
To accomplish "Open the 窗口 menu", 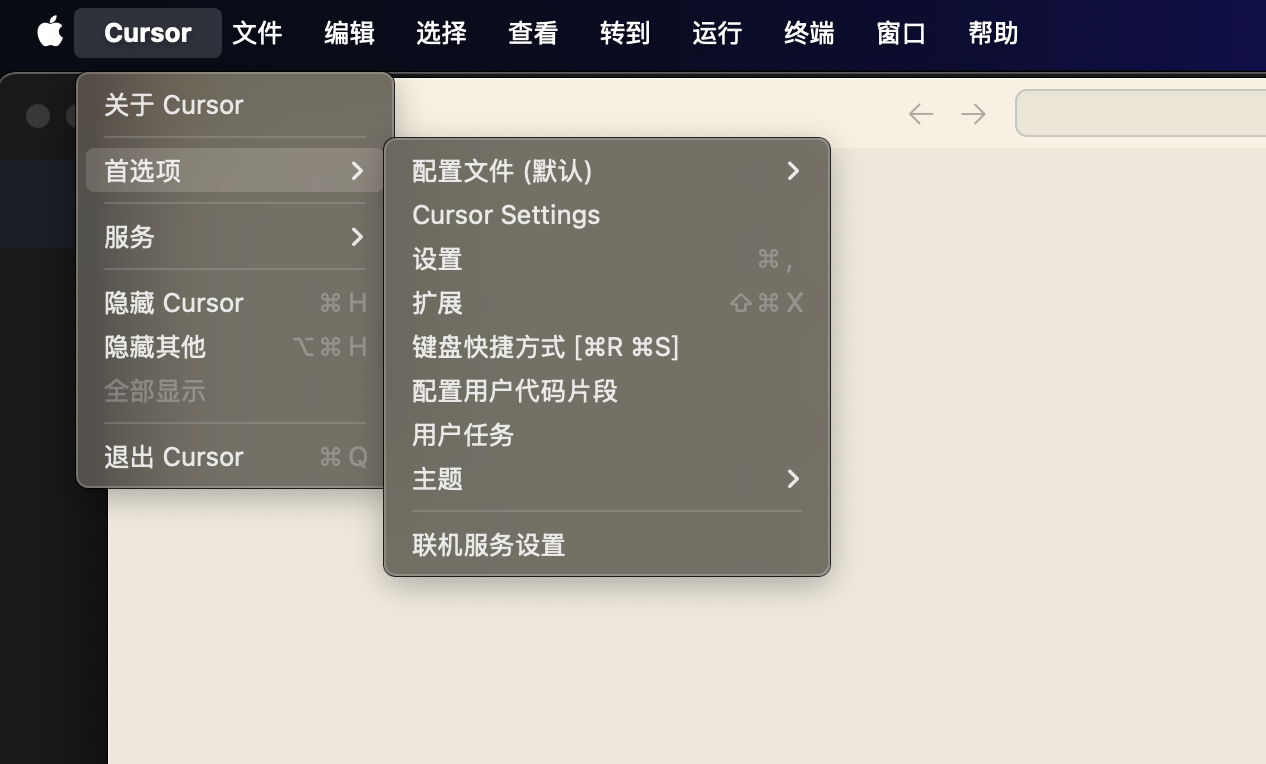I will (902, 33).
